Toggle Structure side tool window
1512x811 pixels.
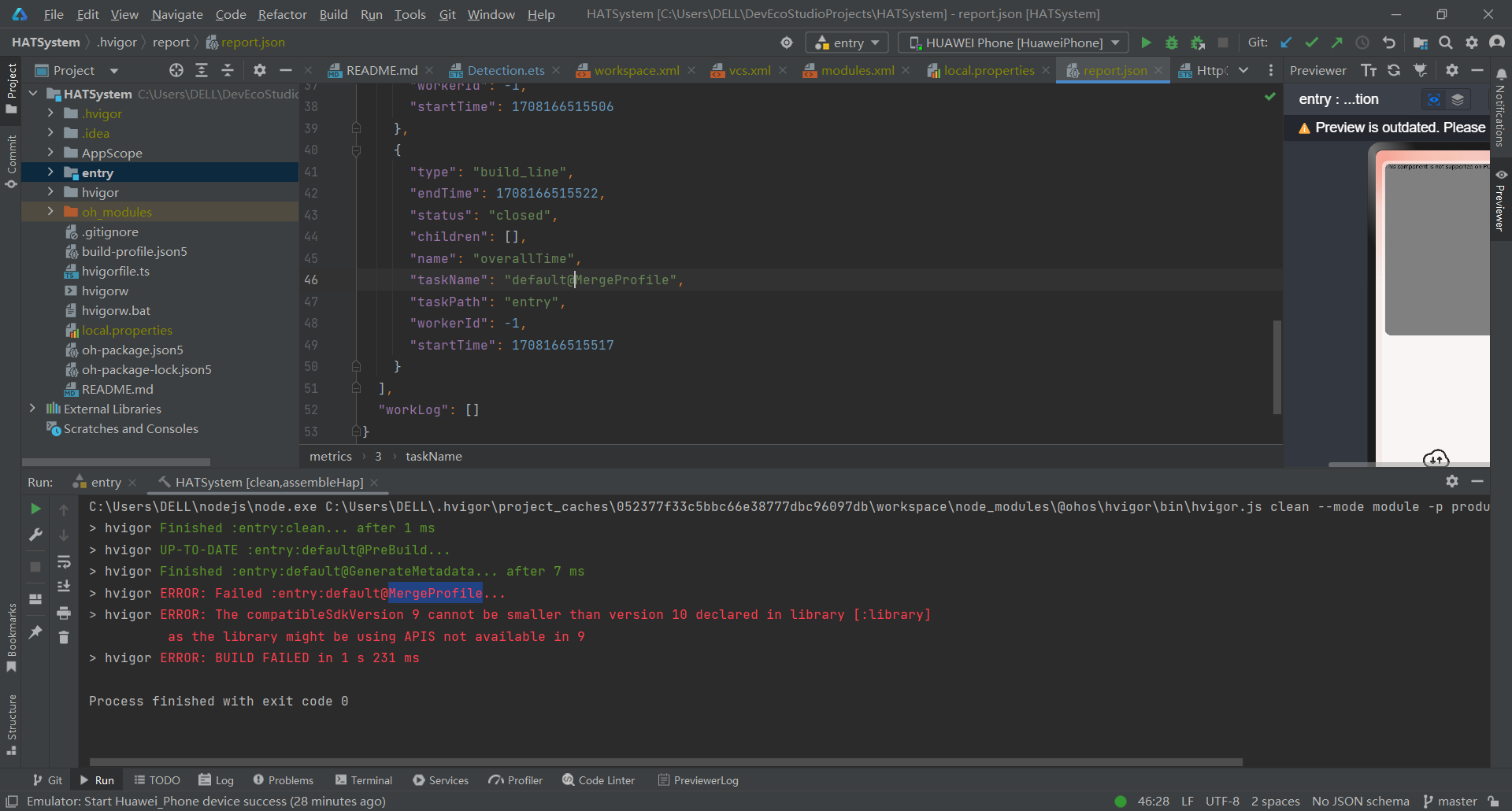11,724
